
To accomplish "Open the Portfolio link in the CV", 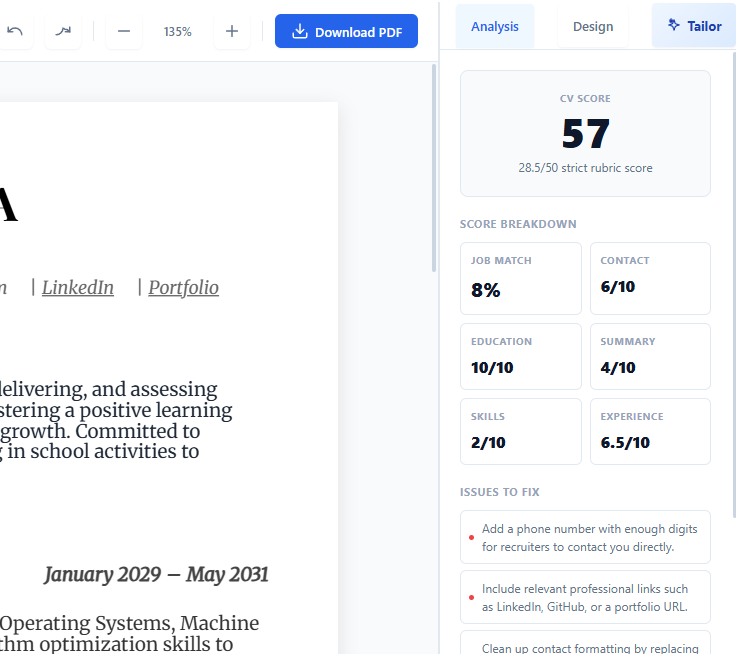I will click(183, 287).
